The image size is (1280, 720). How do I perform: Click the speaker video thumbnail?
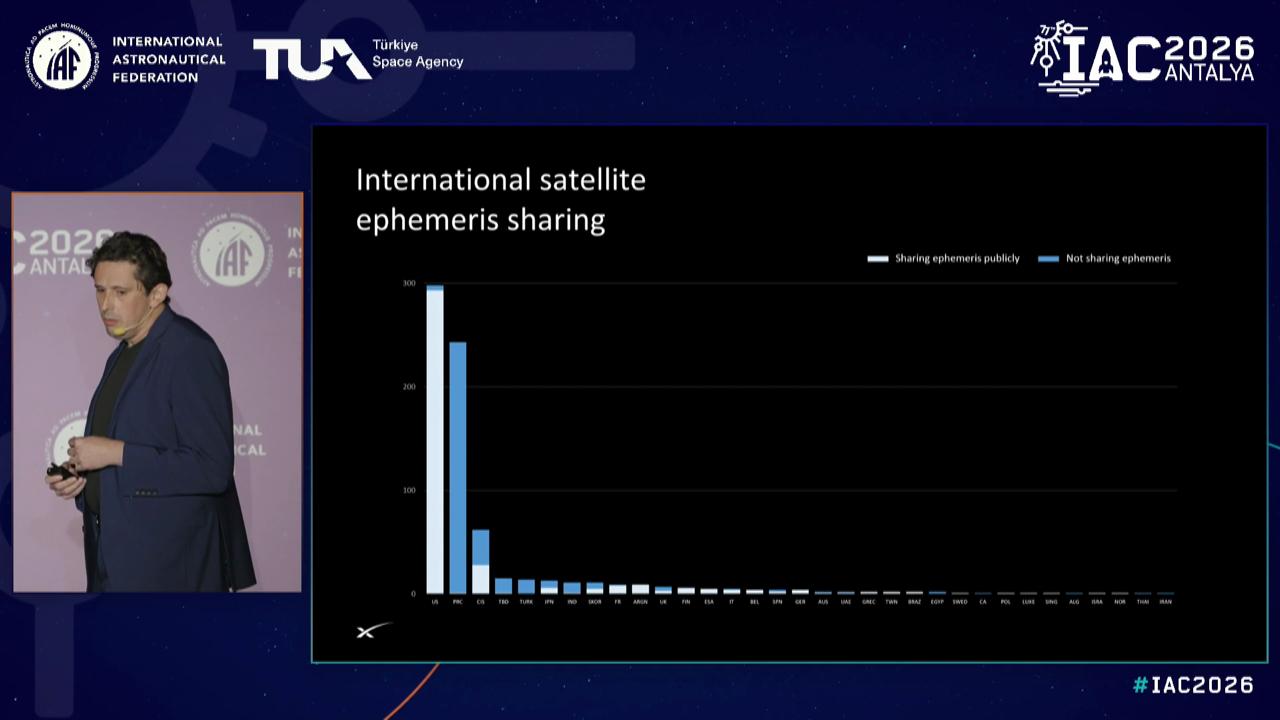[x=157, y=392]
